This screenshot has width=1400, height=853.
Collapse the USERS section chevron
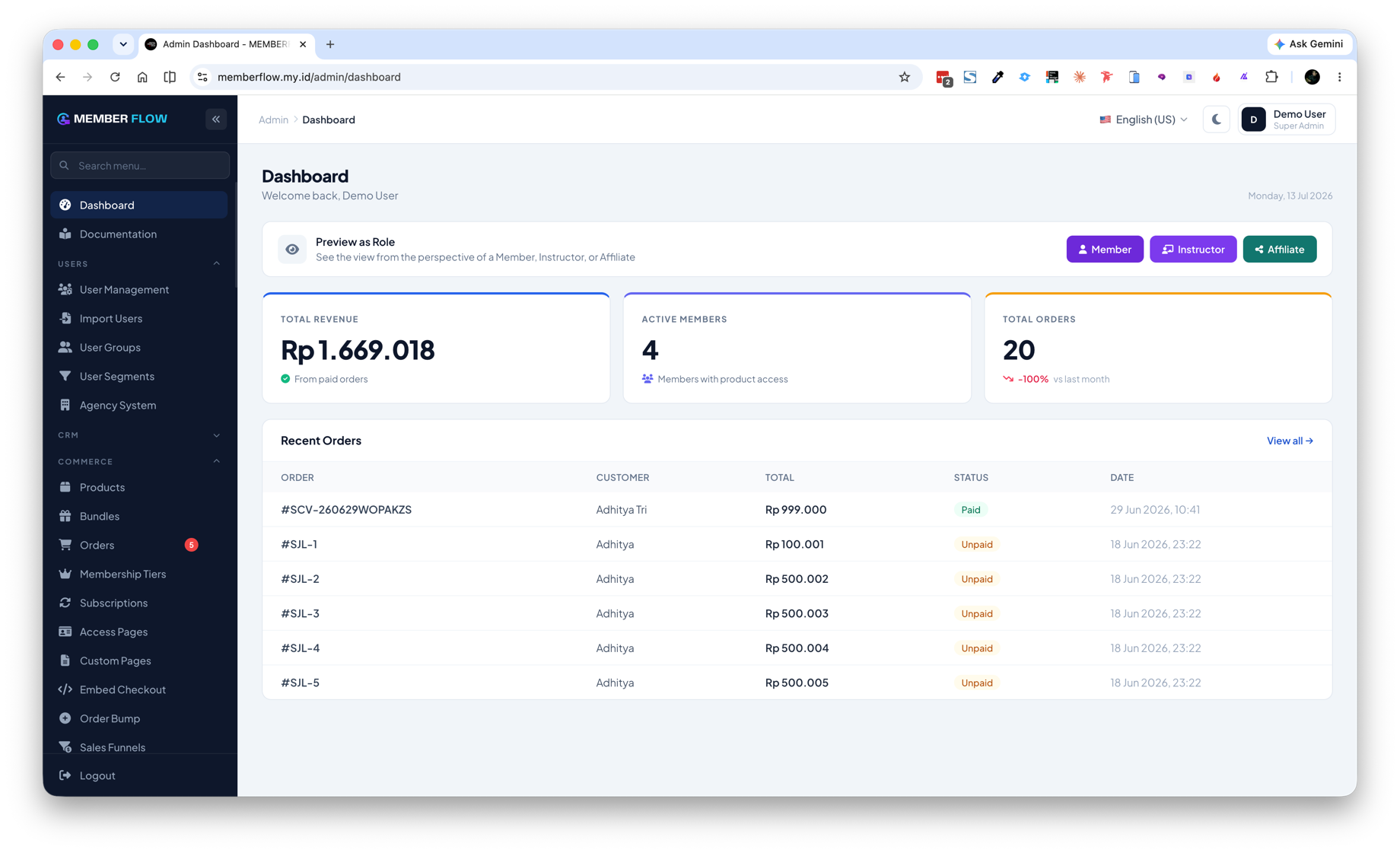coord(217,263)
